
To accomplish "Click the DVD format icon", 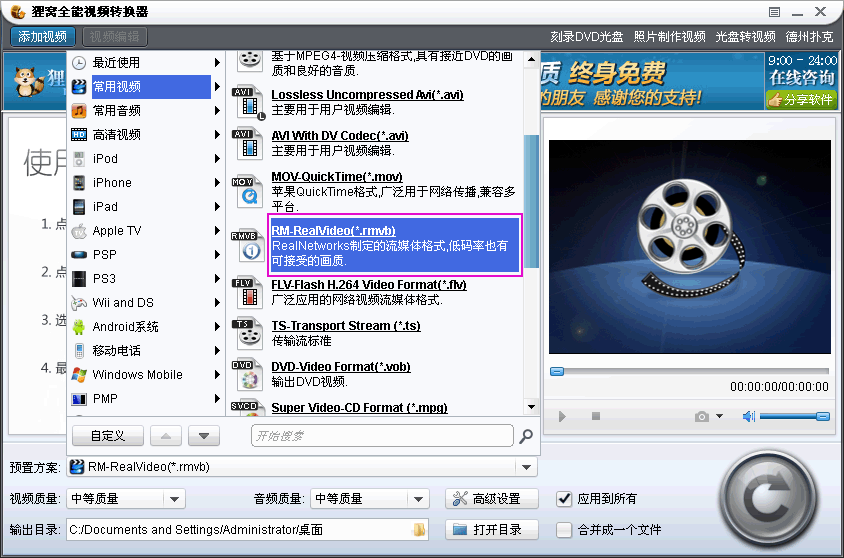I will point(248,375).
